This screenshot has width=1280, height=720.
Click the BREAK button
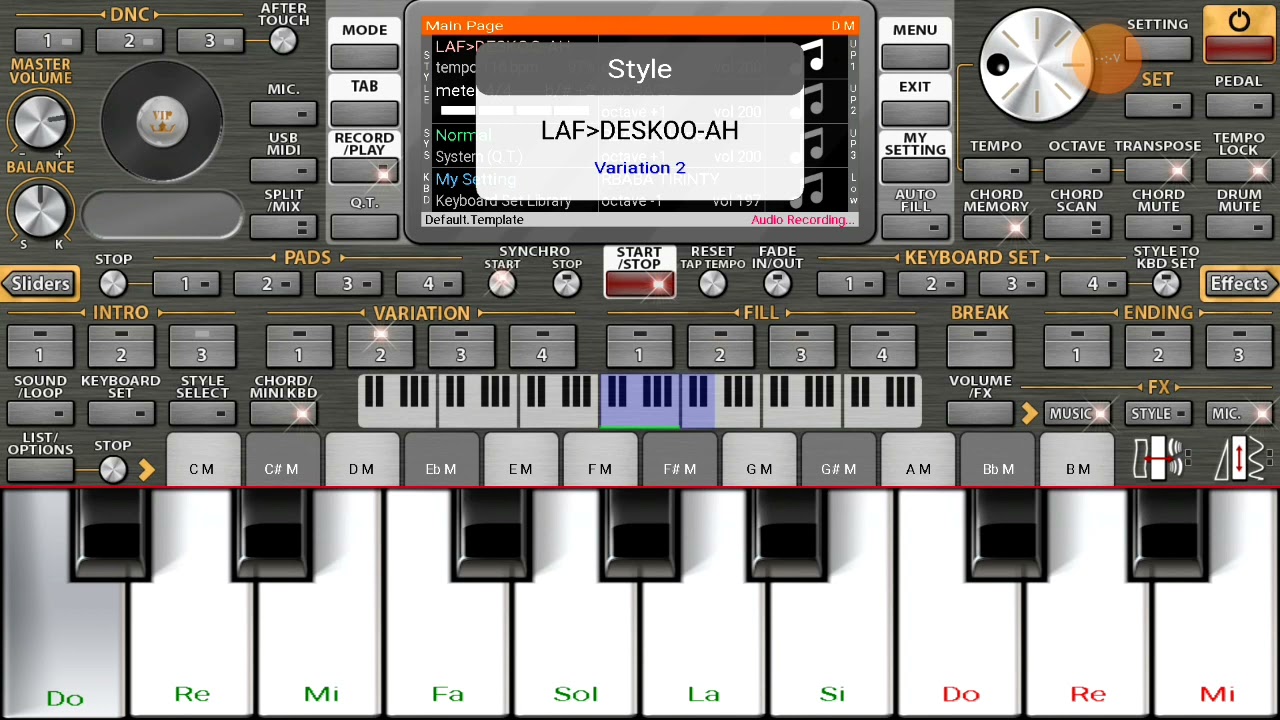(x=980, y=346)
